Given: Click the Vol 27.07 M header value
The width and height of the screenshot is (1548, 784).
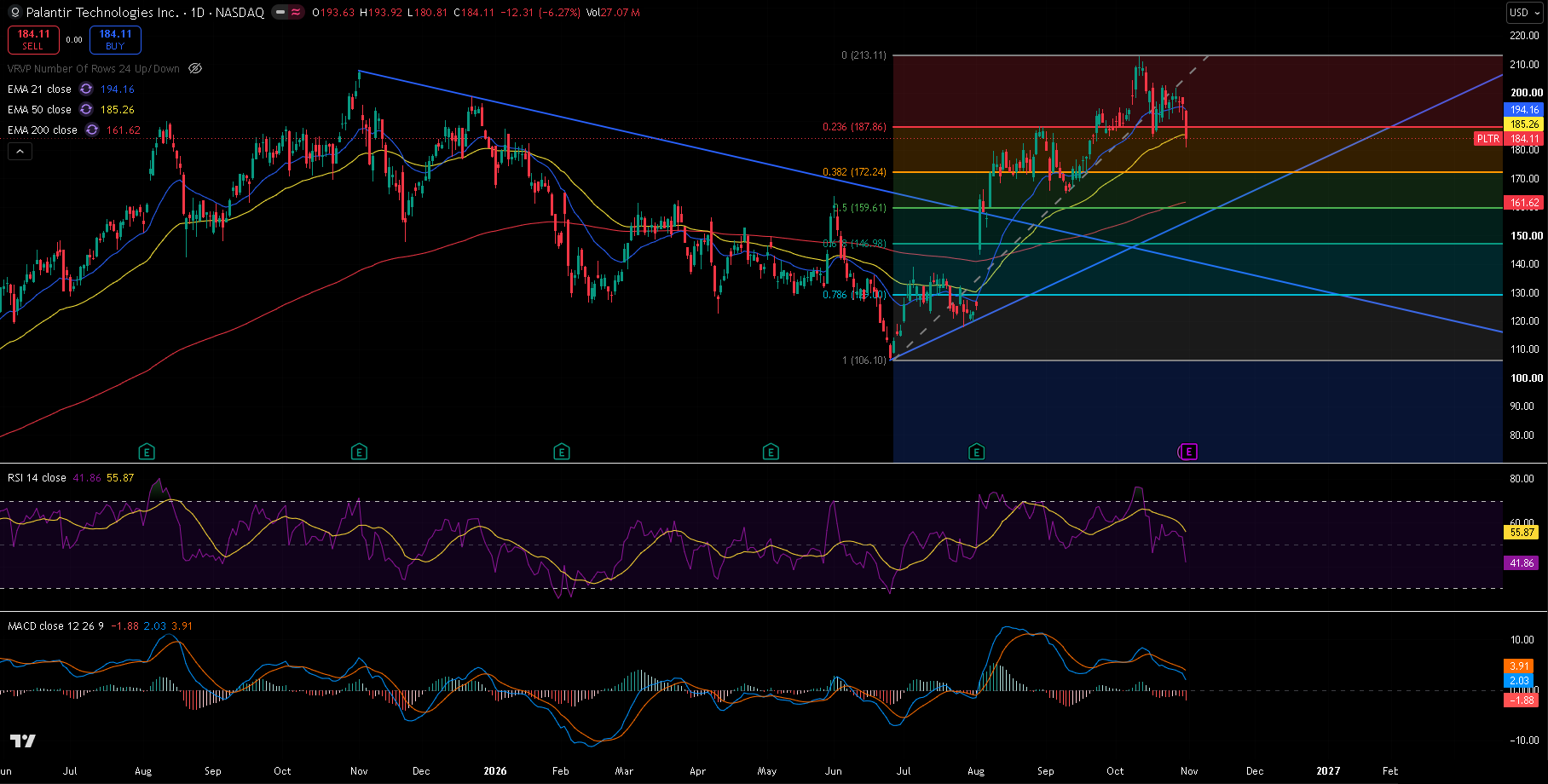Looking at the screenshot, I should click(613, 13).
